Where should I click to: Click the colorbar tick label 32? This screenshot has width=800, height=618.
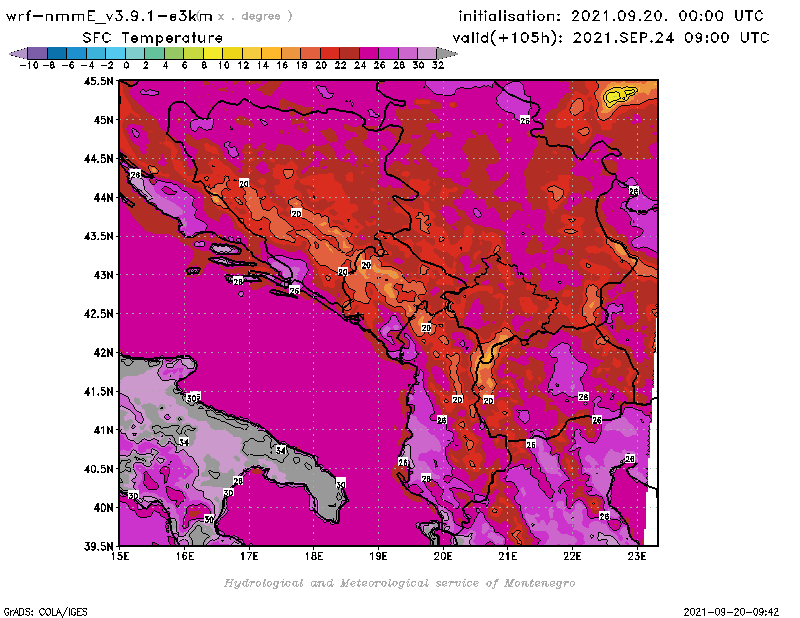point(438,65)
